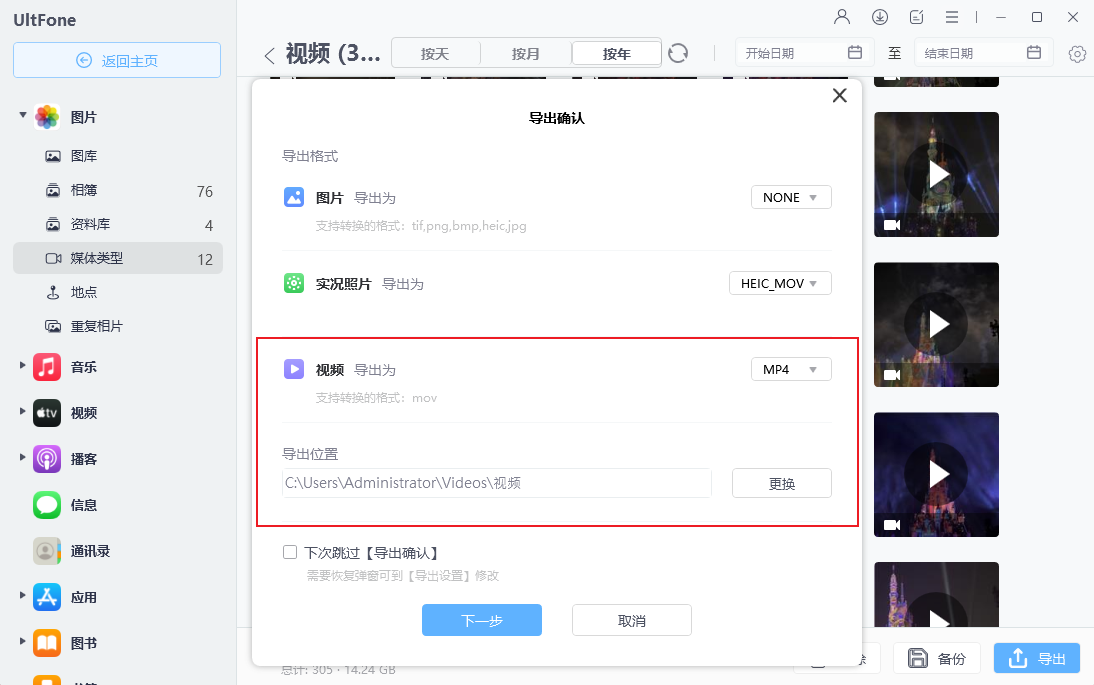
Task: Enable 下次跳过【导出确认】 checkbox
Action: click(290, 552)
